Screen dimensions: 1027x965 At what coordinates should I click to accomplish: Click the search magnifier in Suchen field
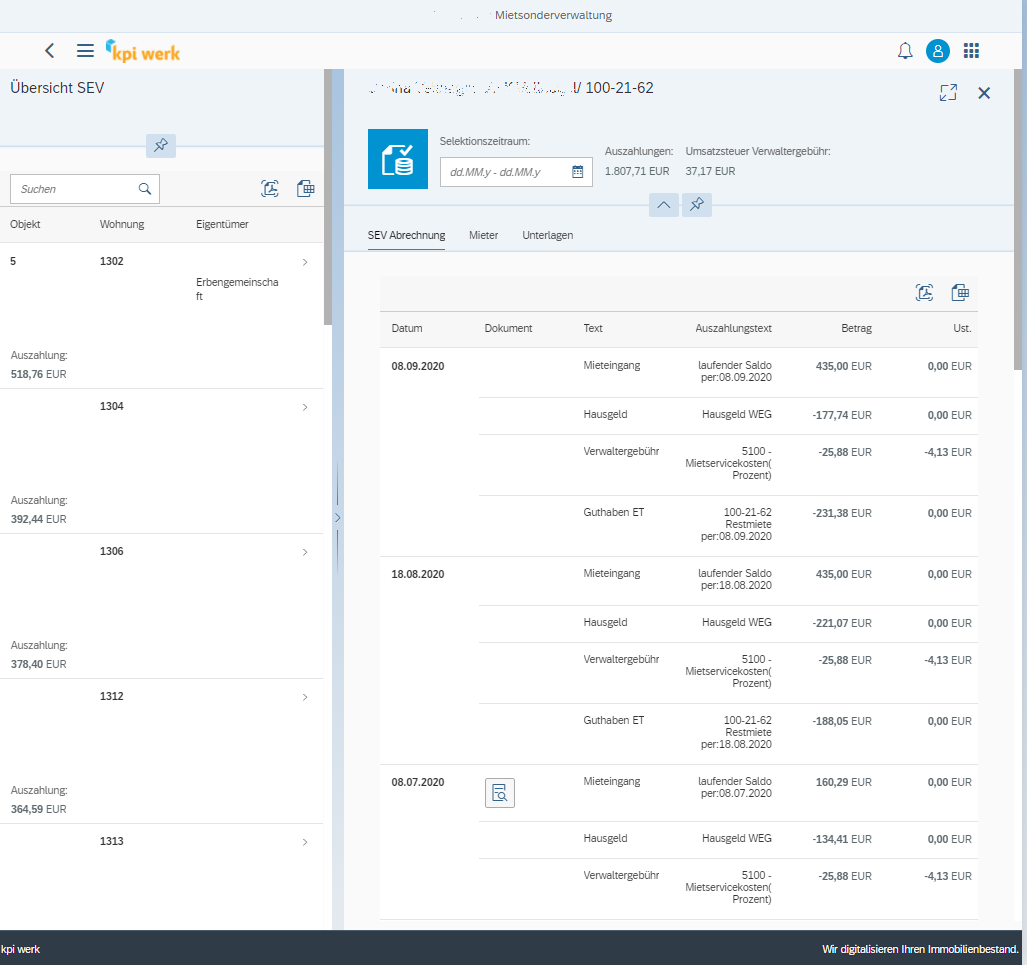pyautogui.click(x=145, y=189)
